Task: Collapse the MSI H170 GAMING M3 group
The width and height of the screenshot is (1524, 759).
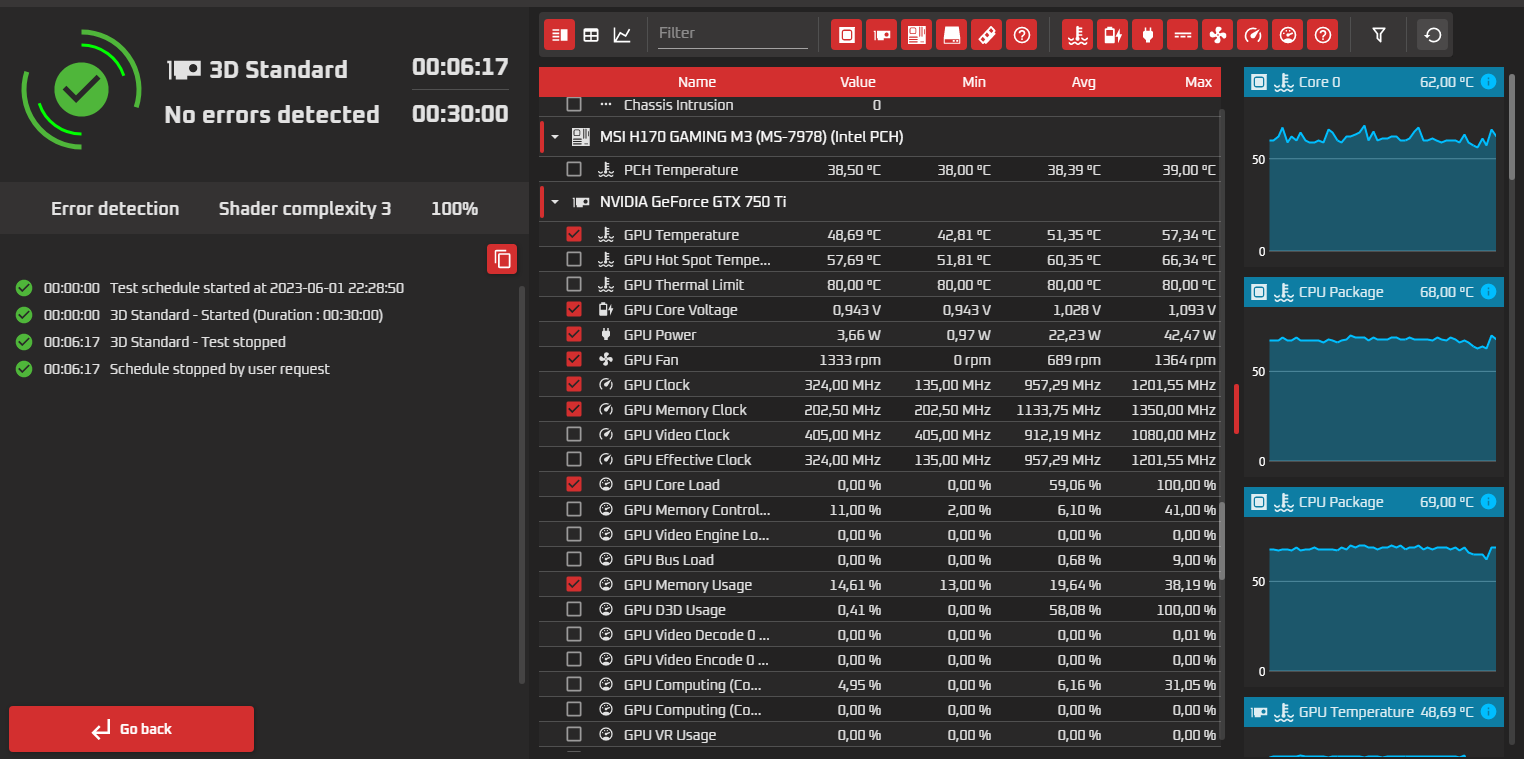Action: 555,137
